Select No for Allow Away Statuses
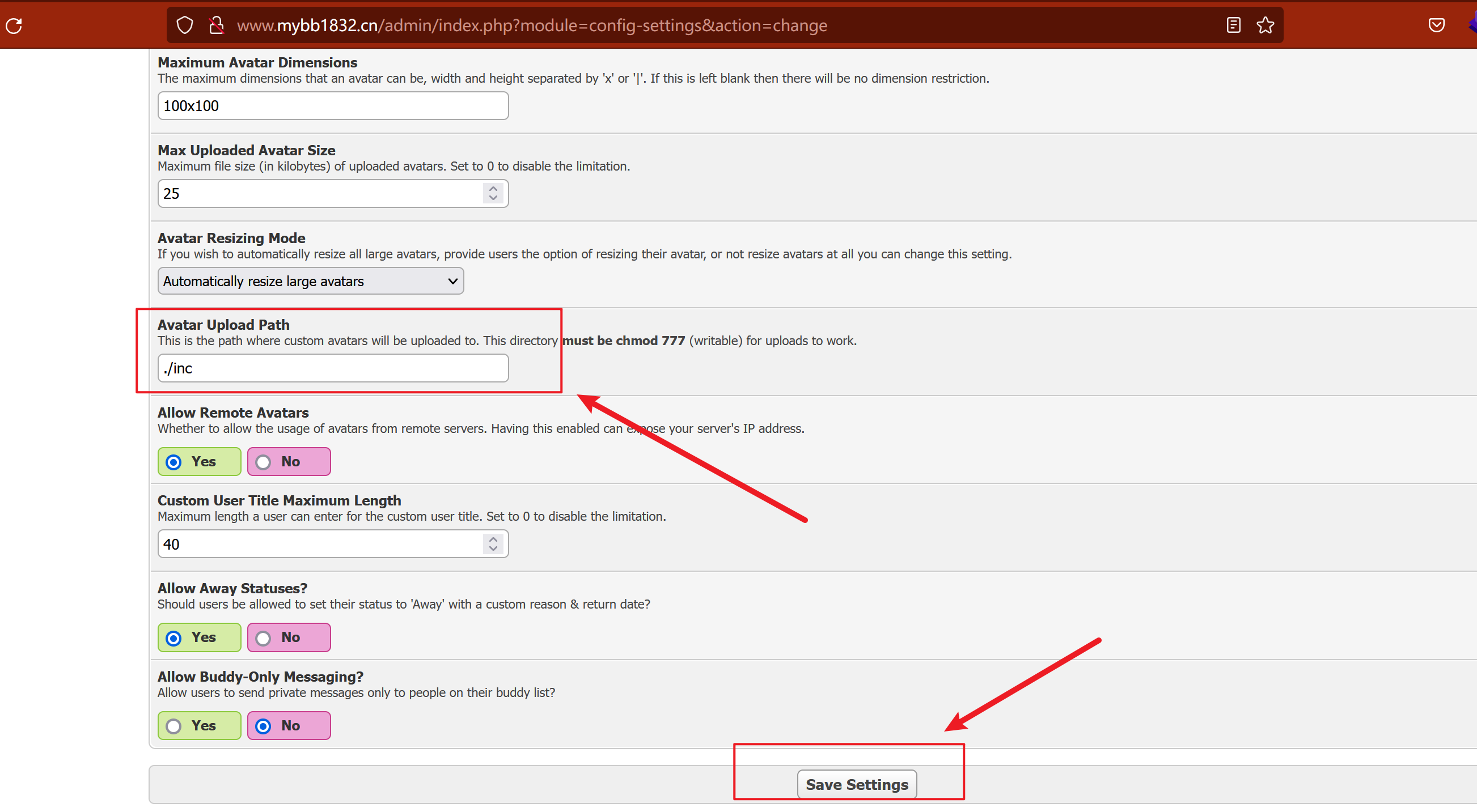 263,638
